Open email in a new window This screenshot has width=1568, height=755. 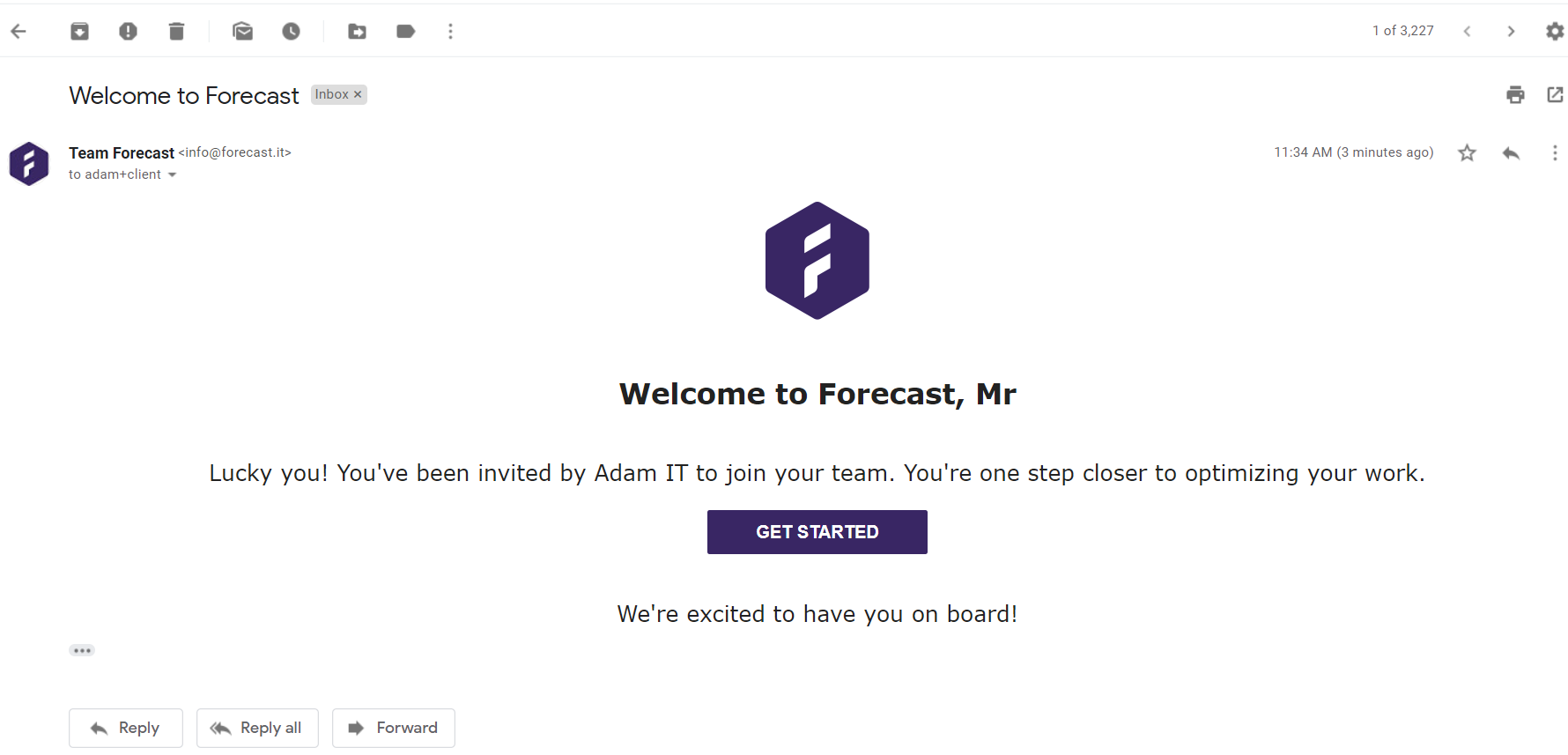click(x=1555, y=94)
